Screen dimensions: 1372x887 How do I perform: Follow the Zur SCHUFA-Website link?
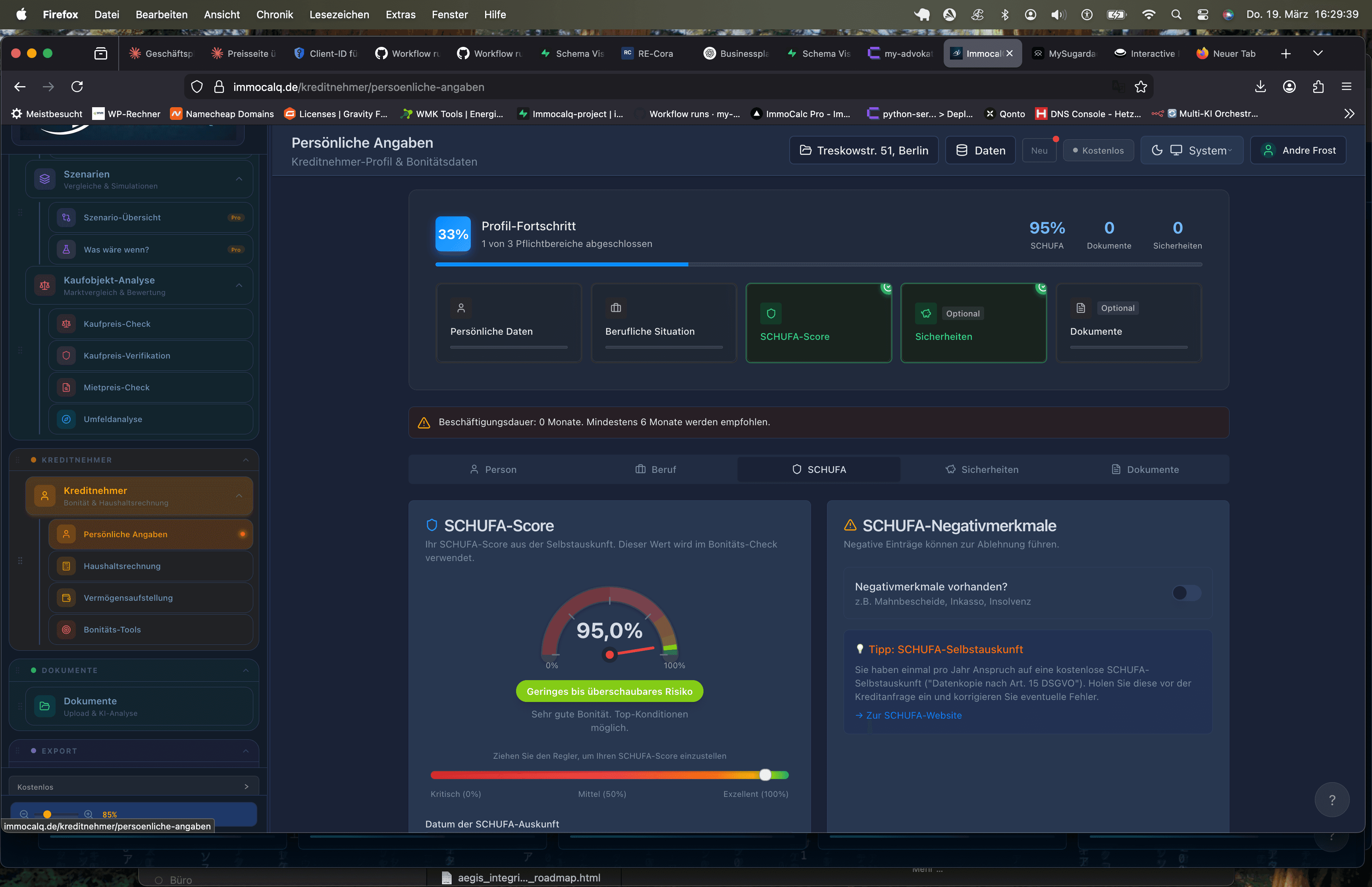(909, 715)
